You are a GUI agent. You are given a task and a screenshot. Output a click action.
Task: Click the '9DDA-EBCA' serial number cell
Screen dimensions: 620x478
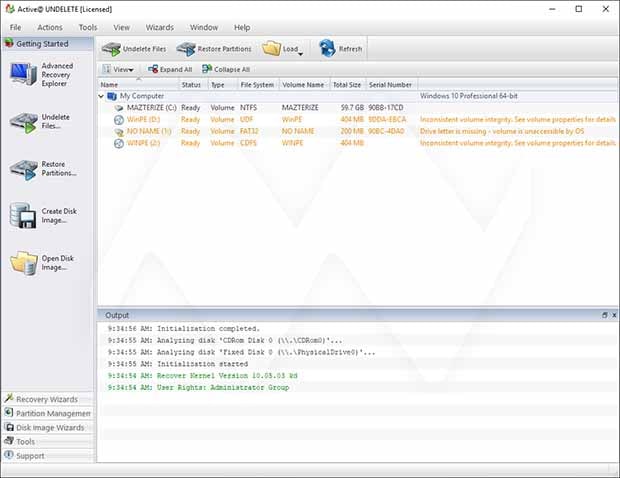(x=387, y=119)
